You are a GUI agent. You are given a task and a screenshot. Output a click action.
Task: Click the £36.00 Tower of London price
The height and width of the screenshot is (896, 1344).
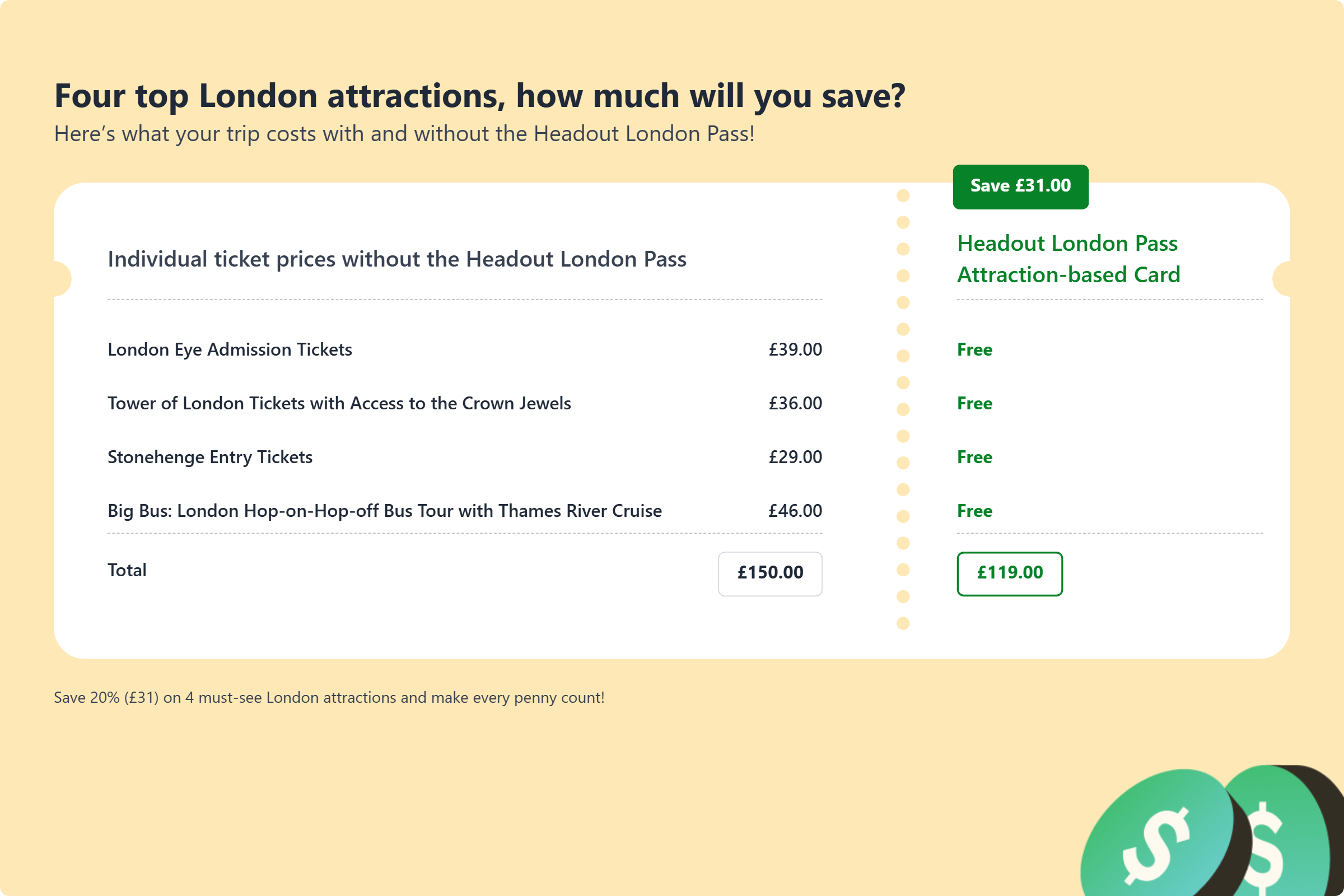point(795,403)
